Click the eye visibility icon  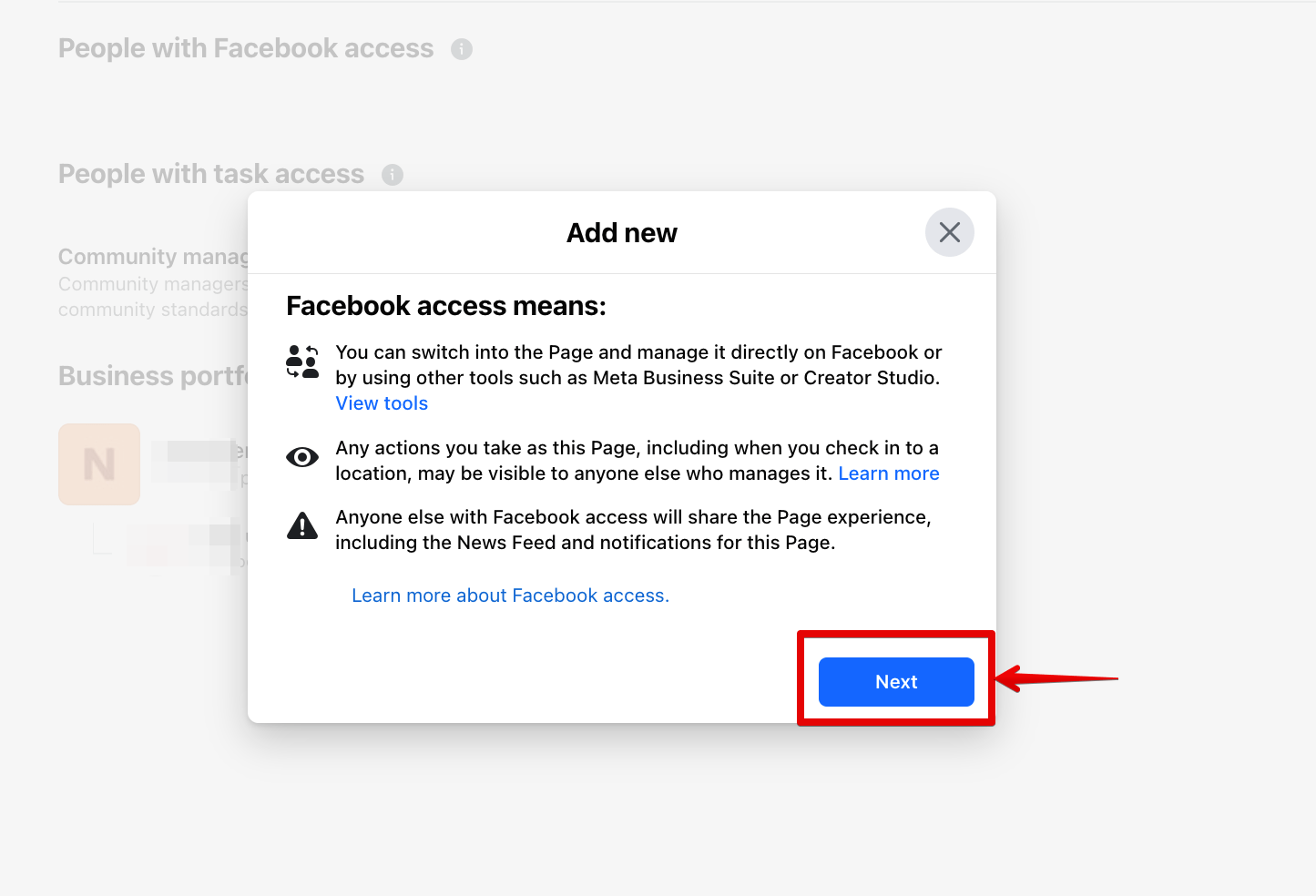point(302,457)
